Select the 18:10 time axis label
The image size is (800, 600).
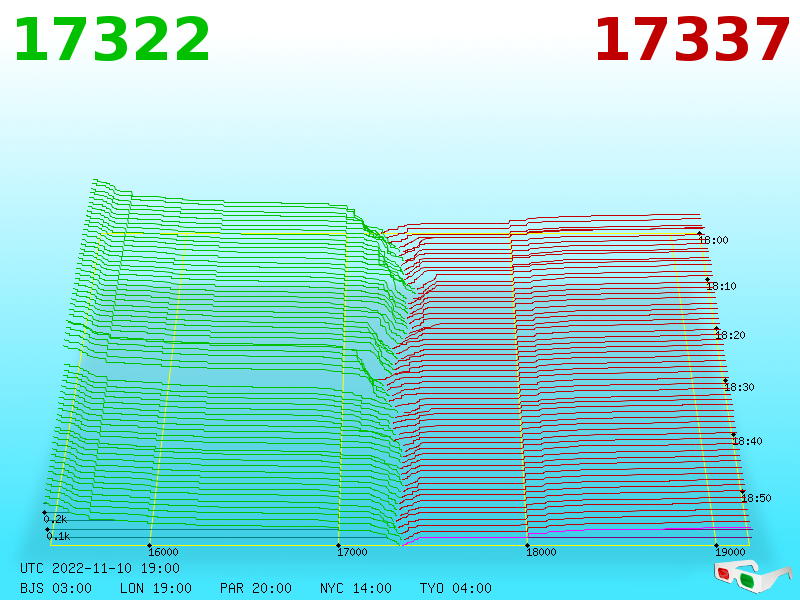pyautogui.click(x=721, y=286)
